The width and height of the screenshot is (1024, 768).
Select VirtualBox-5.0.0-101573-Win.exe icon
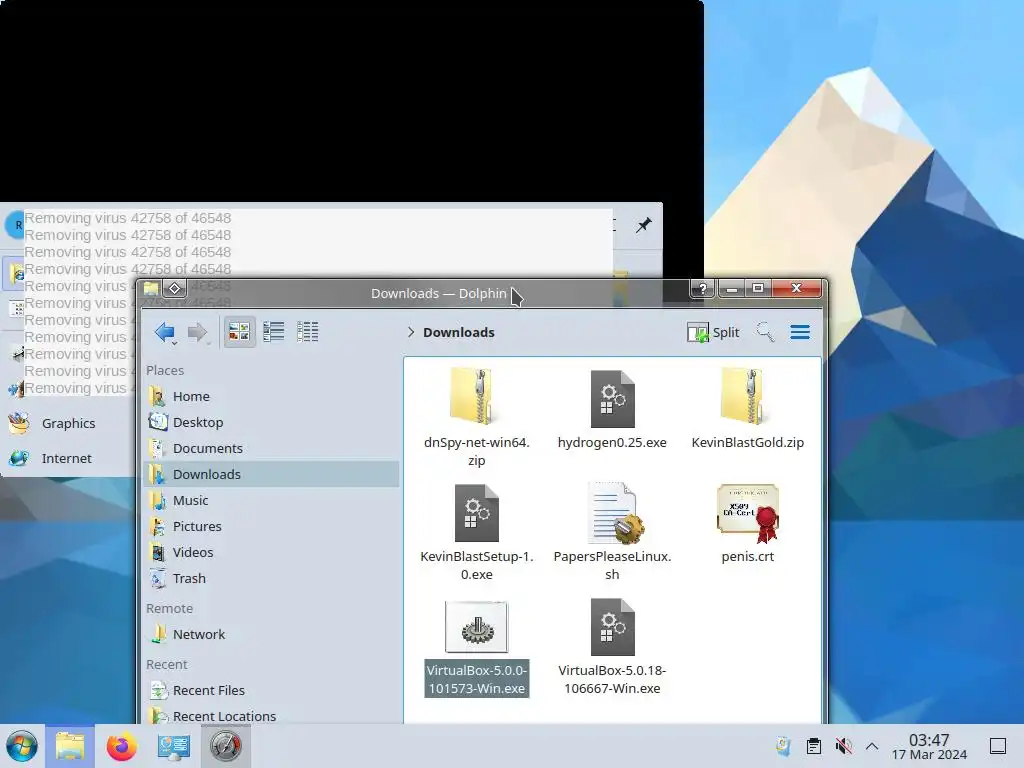click(x=477, y=628)
